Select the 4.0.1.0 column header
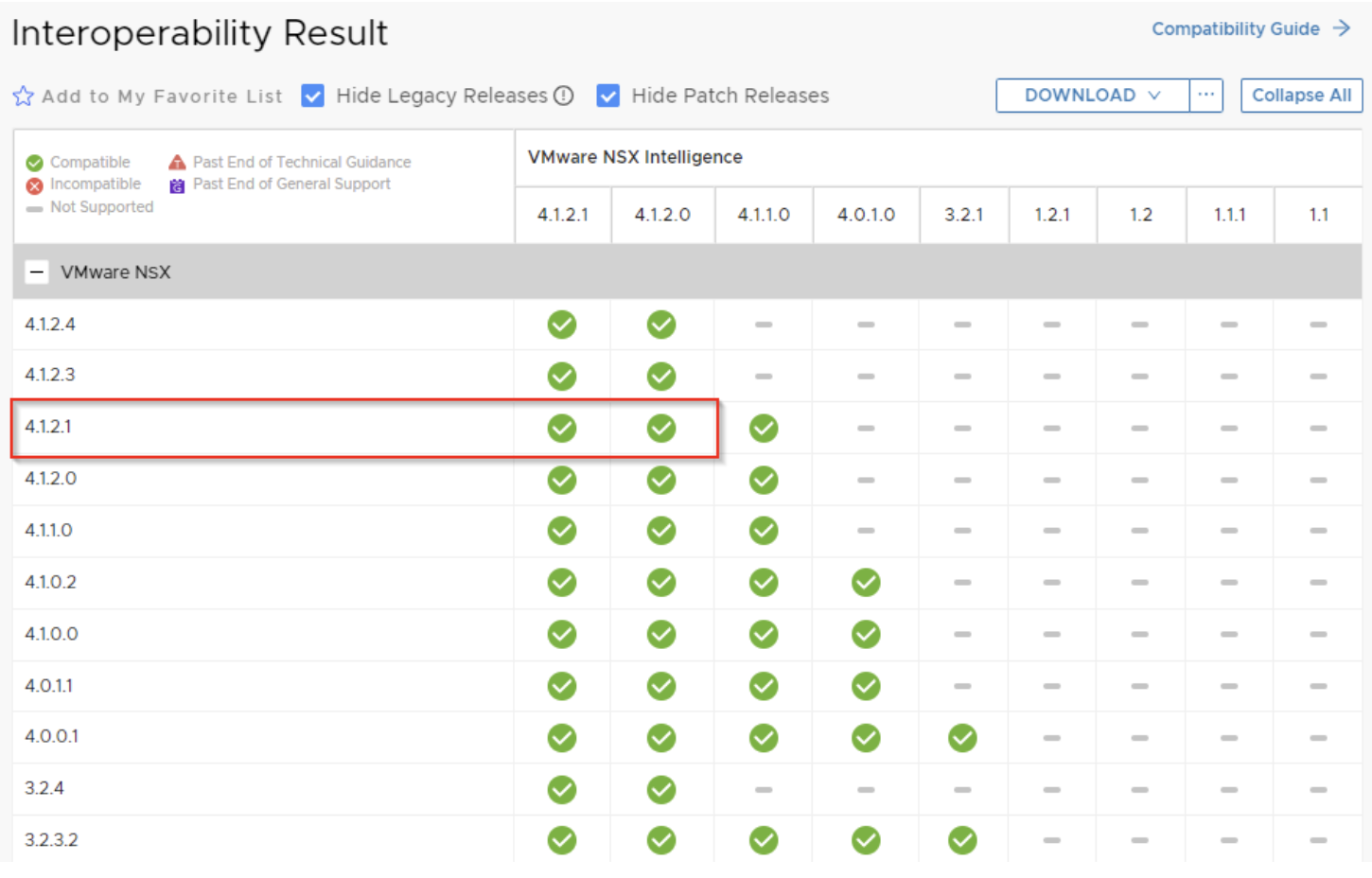 click(866, 215)
